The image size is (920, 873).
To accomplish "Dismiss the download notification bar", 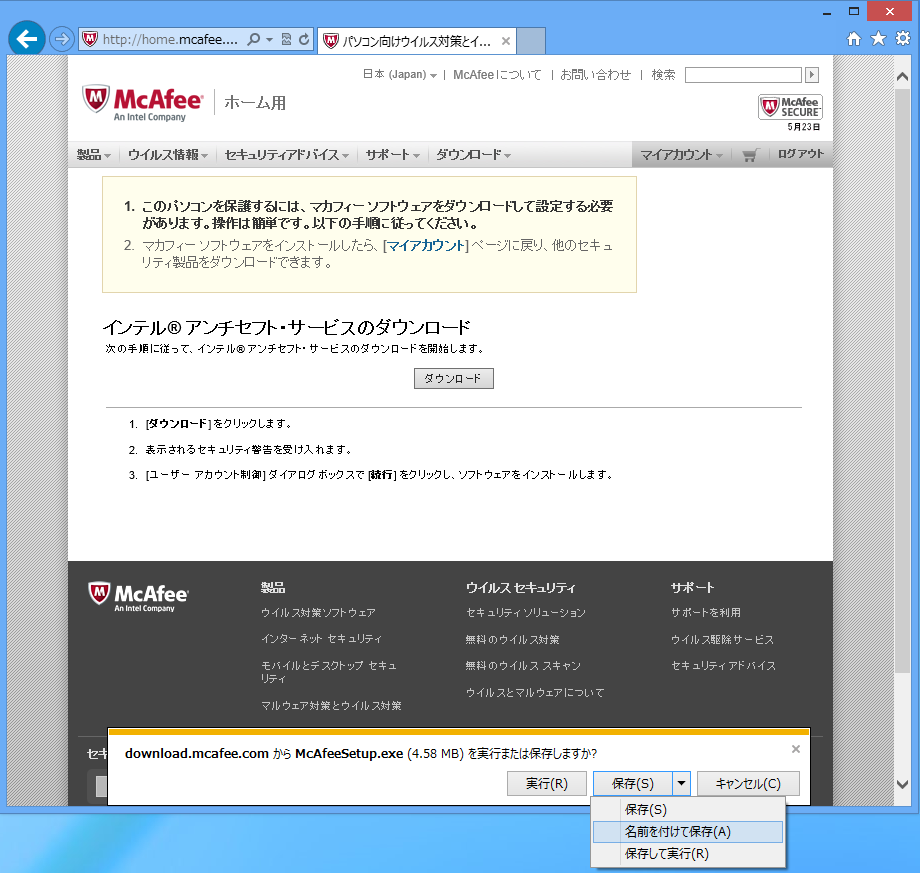I will click(x=796, y=749).
